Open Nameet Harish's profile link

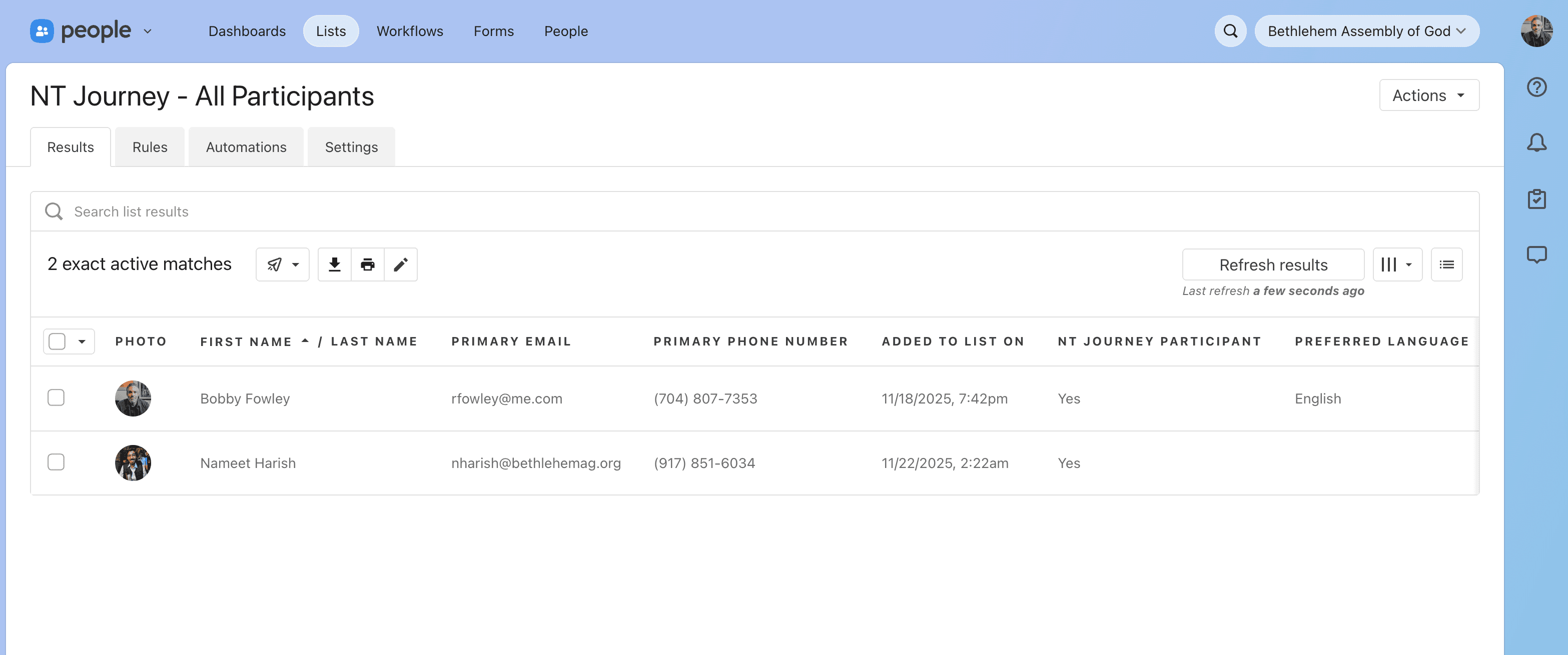coord(248,463)
